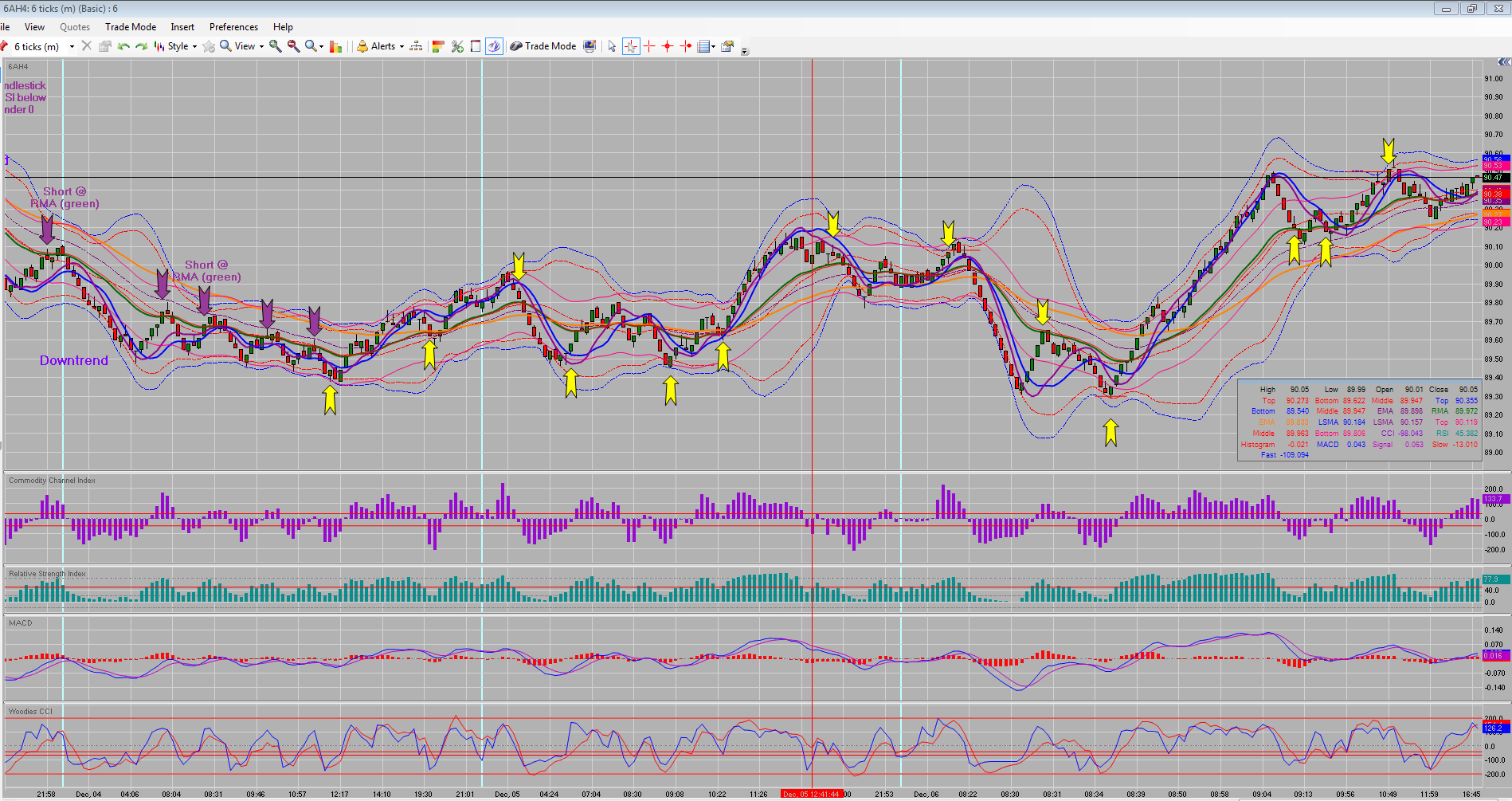1512x801 pixels.
Task: Click the Dec, 06 date label on the time axis
Action: [x=926, y=794]
